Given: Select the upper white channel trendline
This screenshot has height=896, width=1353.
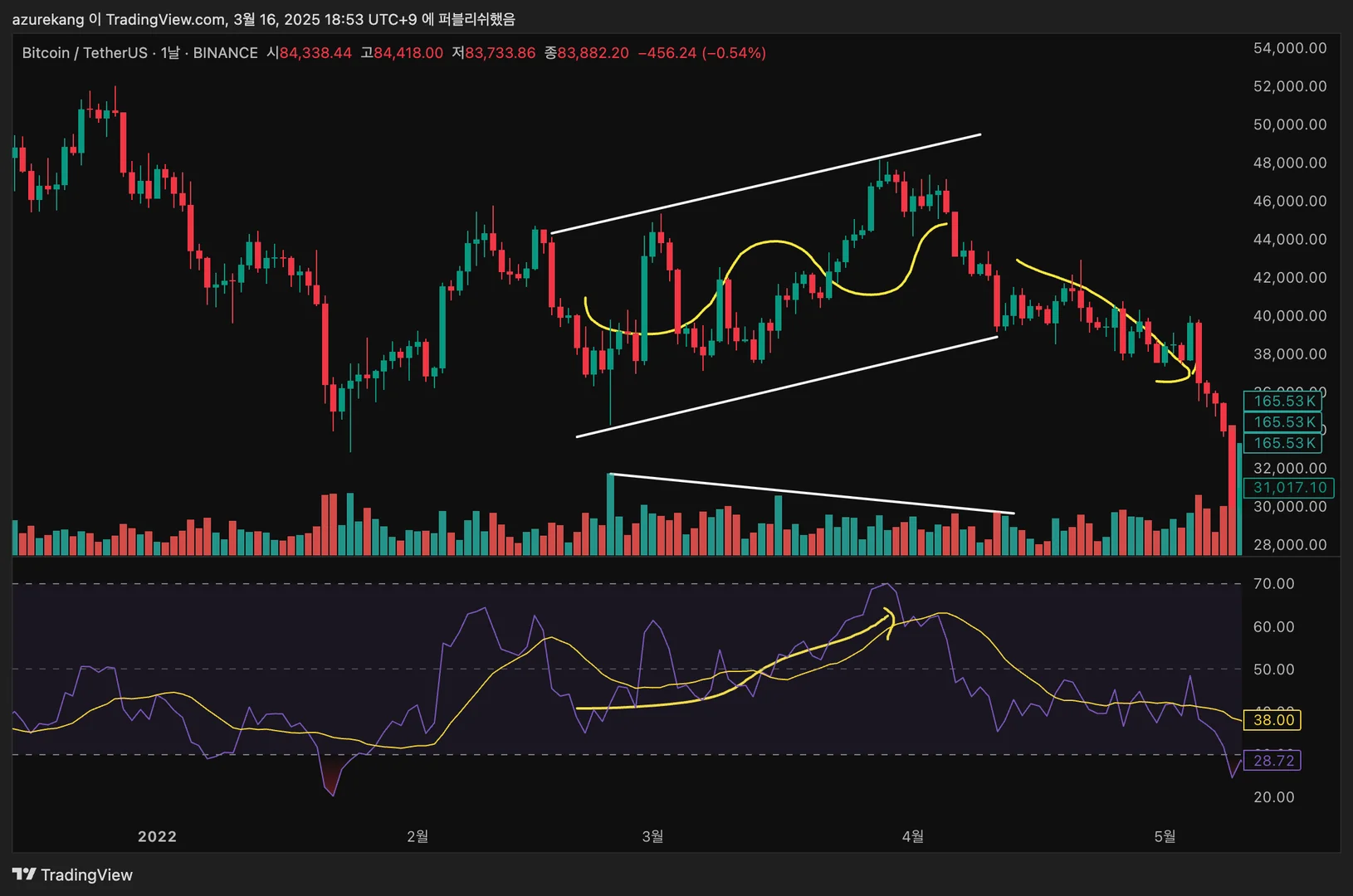Looking at the screenshot, I should point(765,183).
